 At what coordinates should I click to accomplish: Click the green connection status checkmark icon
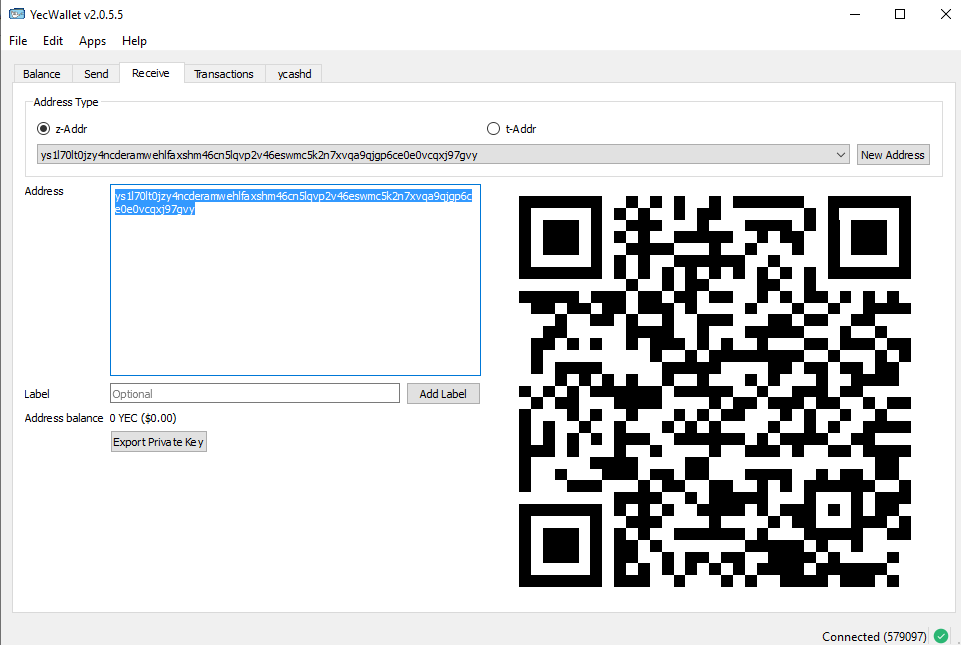coord(940,636)
